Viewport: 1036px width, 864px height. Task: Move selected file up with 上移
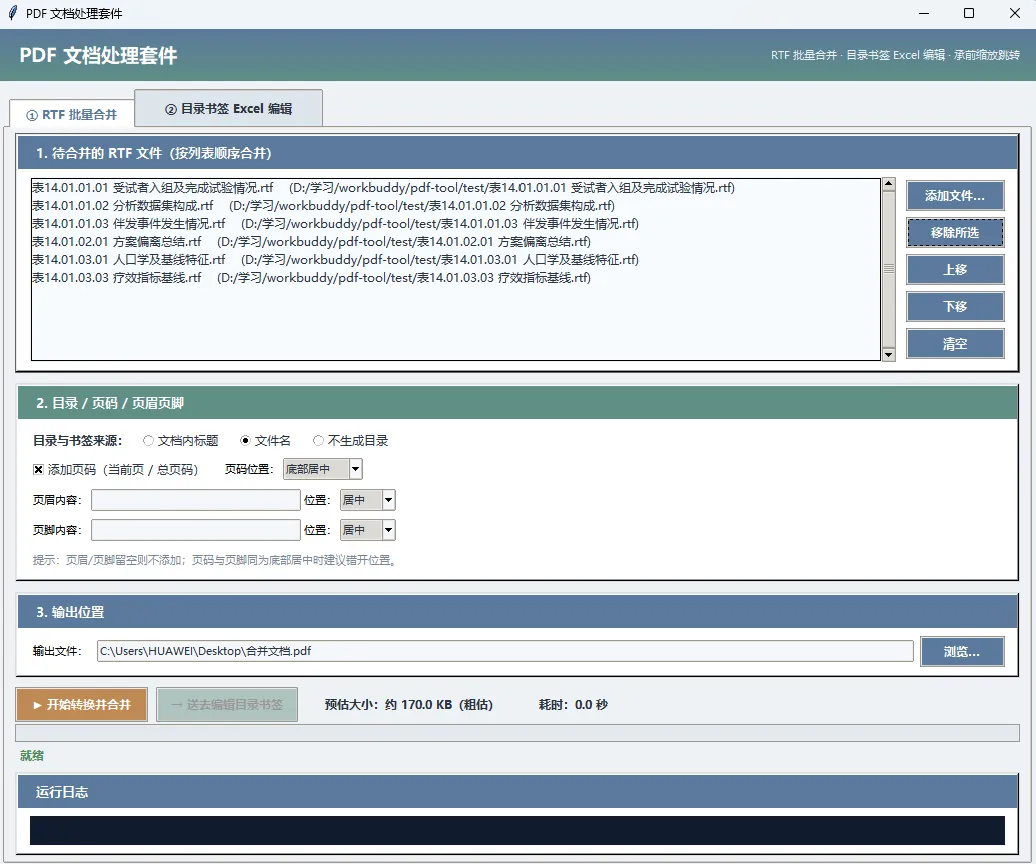tap(955, 270)
